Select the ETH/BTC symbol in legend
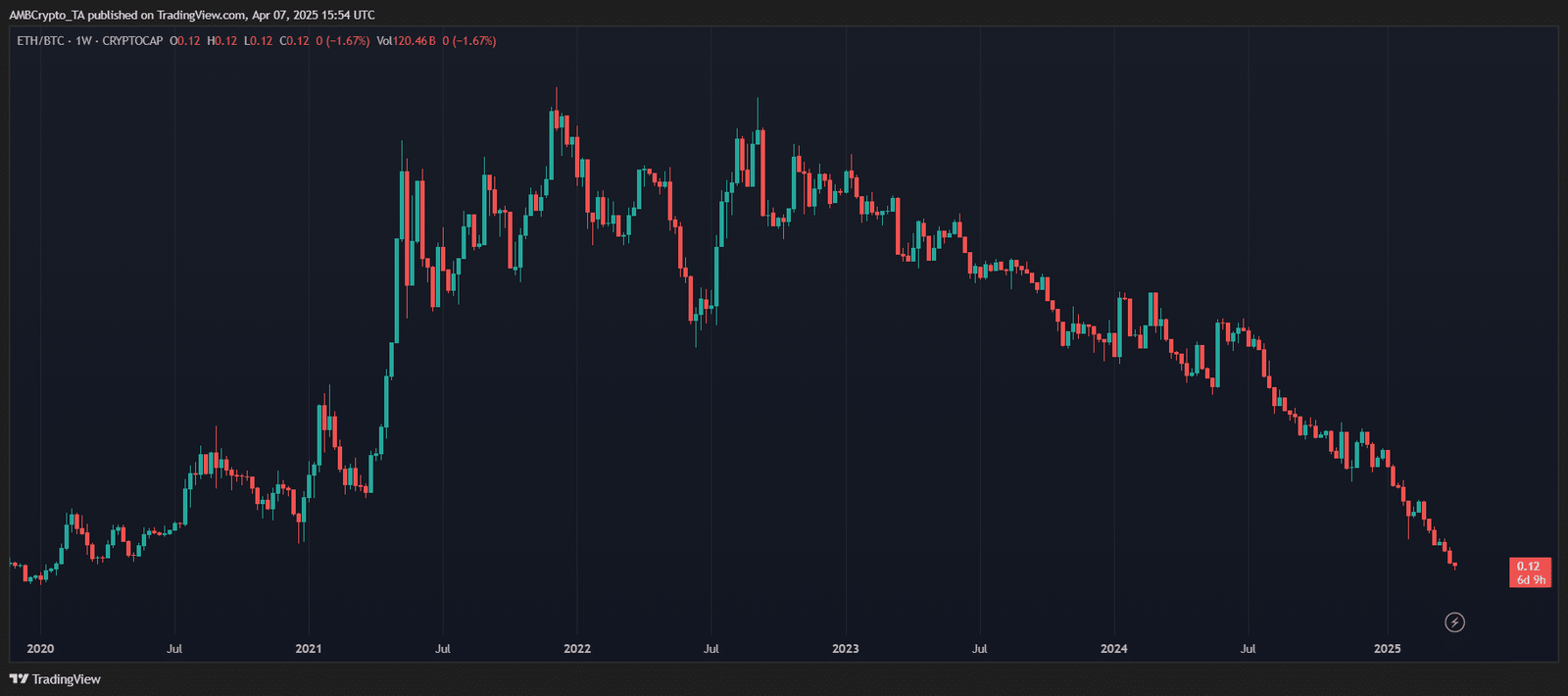 coord(40,41)
